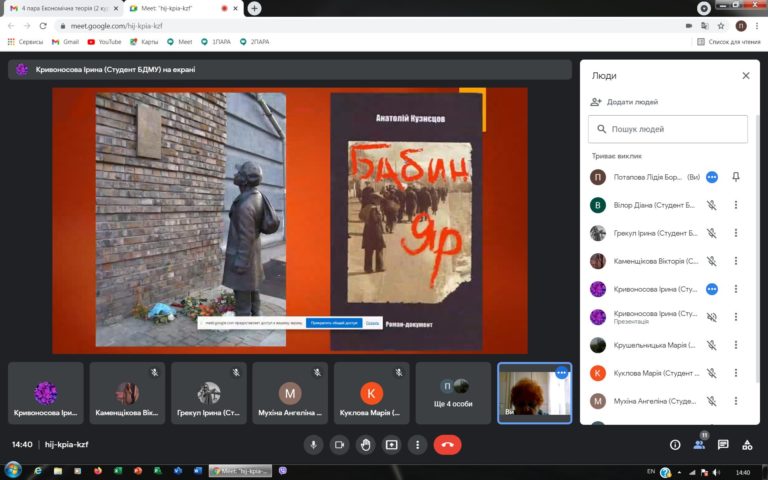Mute Мухіна Ангеліна microphone icon
The width and height of the screenshot is (768, 480).
pos(712,401)
